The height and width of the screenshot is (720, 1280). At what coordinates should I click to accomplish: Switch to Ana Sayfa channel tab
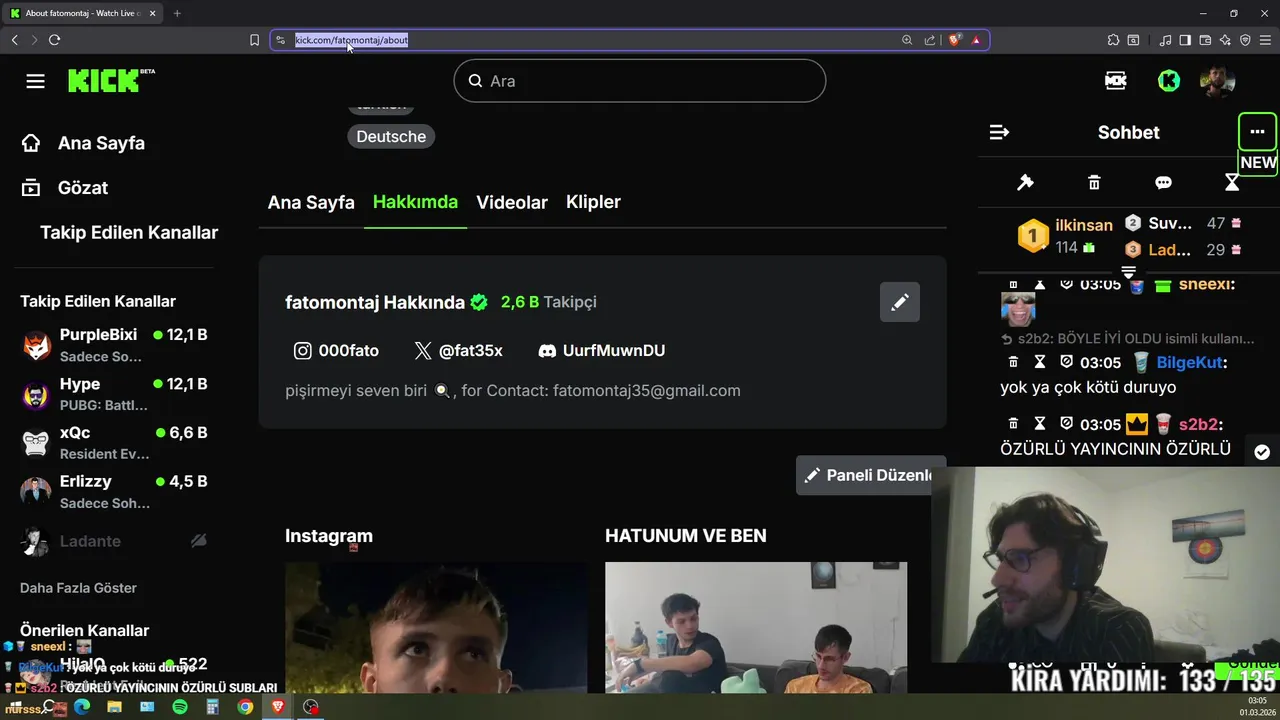click(x=311, y=202)
